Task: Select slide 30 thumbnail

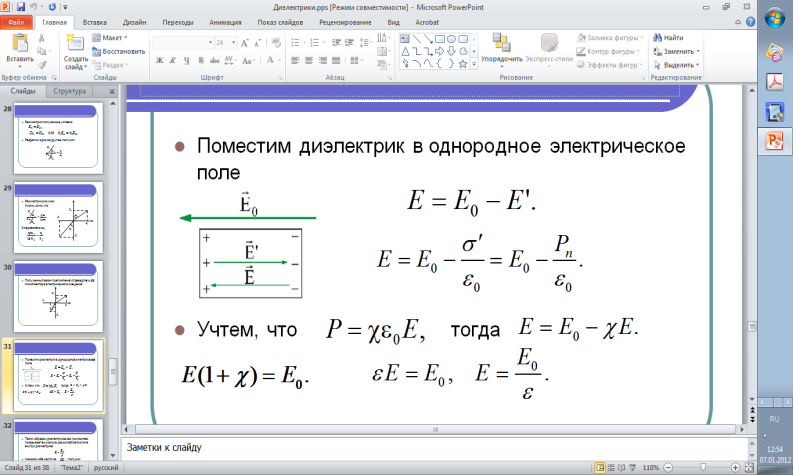Action: 58,296
